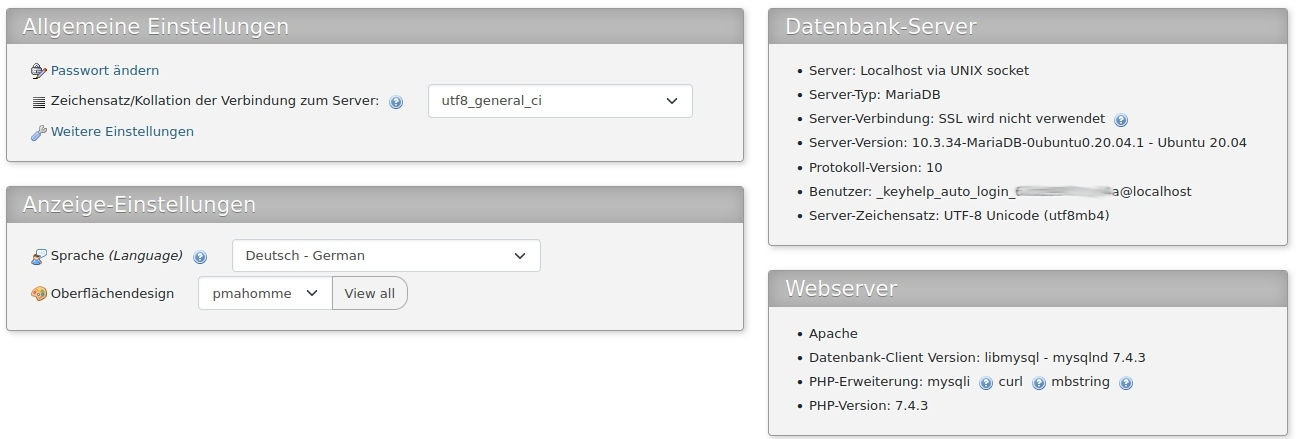Expand the utf8_general_ci collation dropdown

(559, 101)
